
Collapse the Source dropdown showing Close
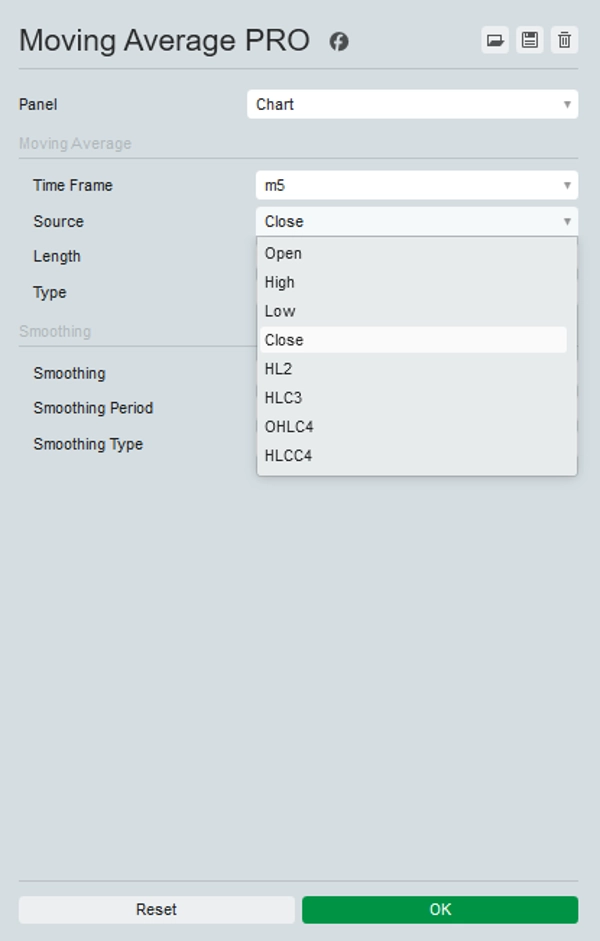pos(416,221)
